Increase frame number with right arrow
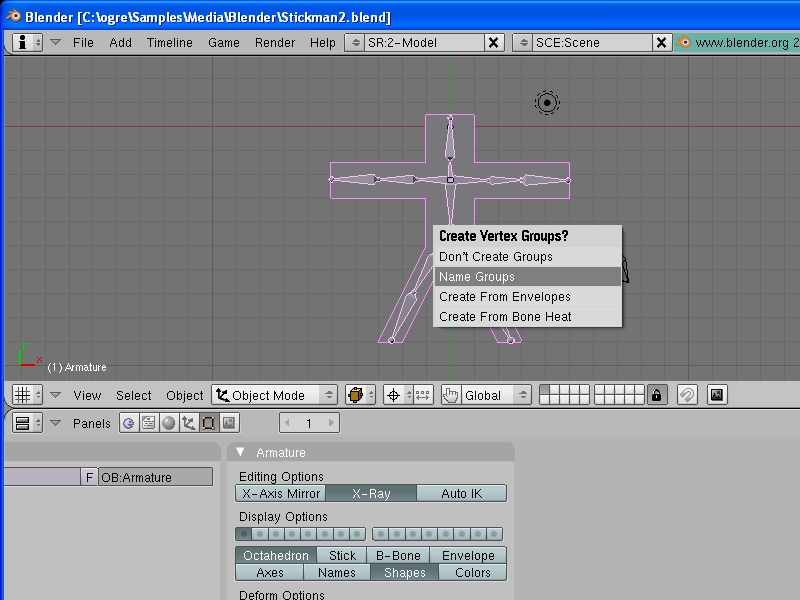The width and height of the screenshot is (800, 600). 331,423
